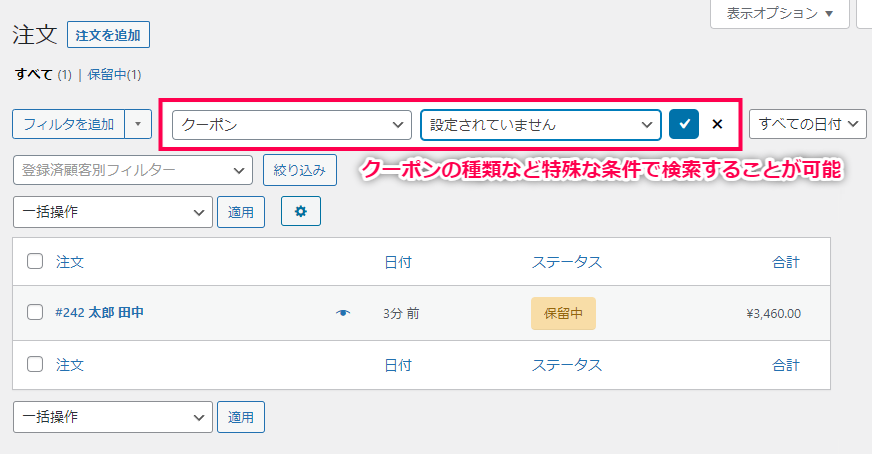
Task: Preview order #242 with the eye icon
Action: (343, 313)
